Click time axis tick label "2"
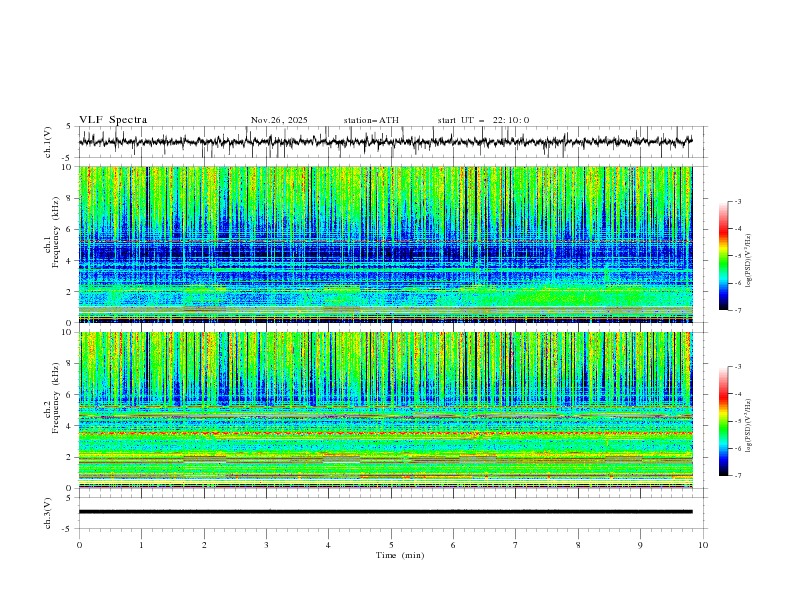The width and height of the screenshot is (792, 612). coord(204,545)
